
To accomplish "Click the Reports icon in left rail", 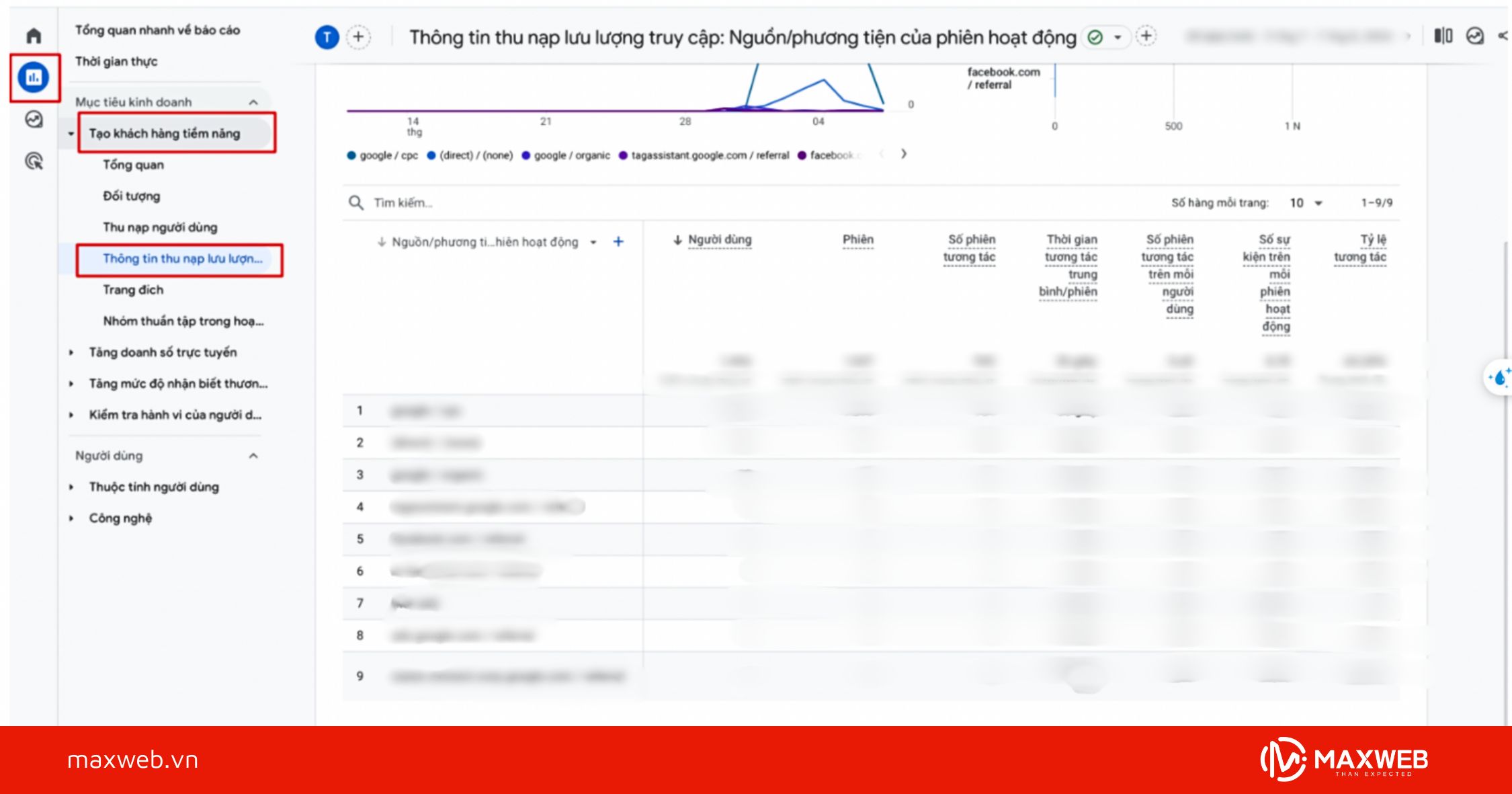I will [x=34, y=77].
